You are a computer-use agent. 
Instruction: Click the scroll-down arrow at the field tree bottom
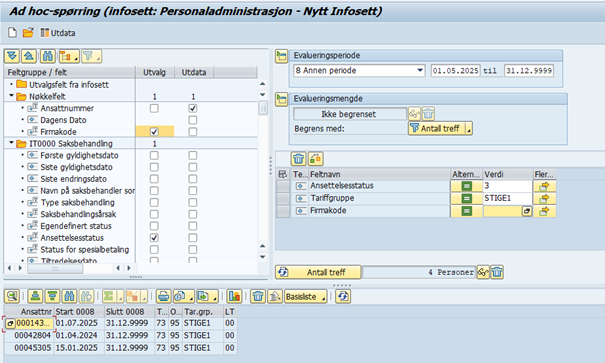[x=262, y=257]
